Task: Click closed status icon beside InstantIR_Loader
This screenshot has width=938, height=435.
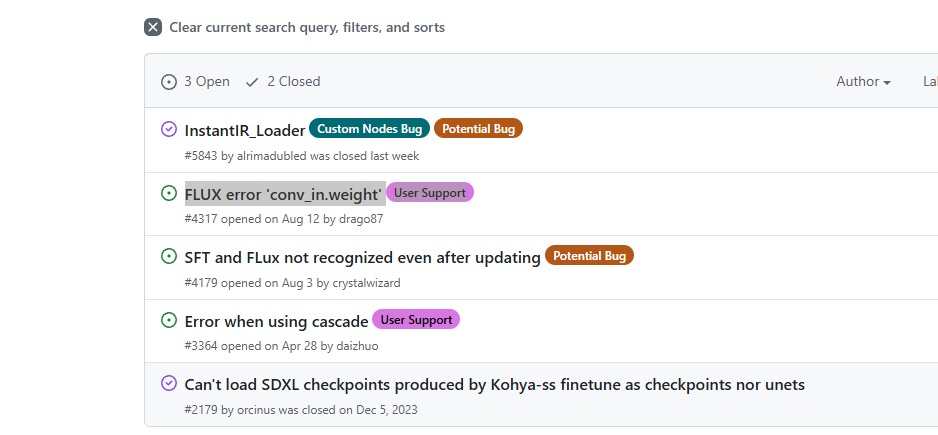Action: click(169, 129)
